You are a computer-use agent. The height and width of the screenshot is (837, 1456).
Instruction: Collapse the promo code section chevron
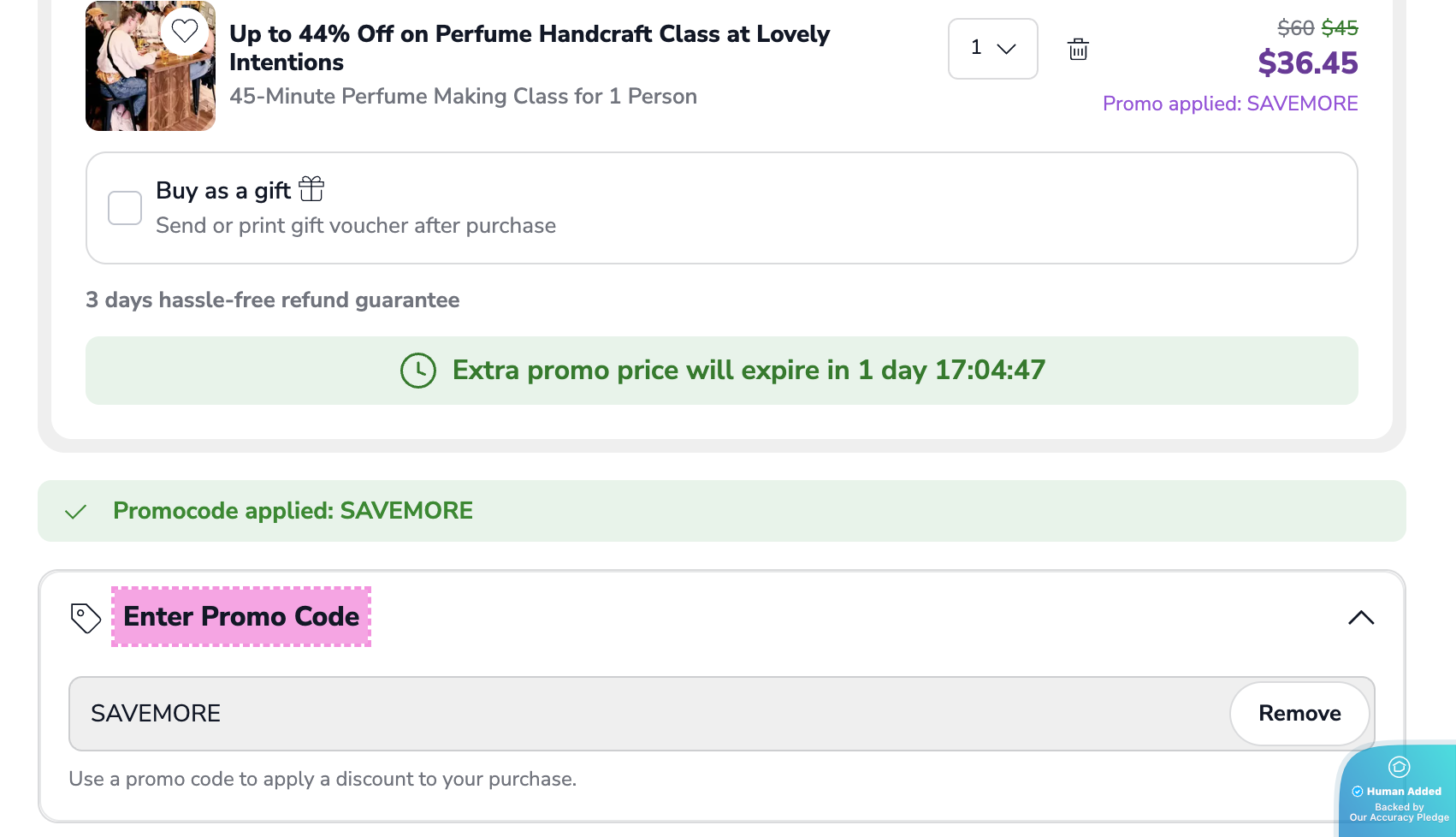(1360, 618)
